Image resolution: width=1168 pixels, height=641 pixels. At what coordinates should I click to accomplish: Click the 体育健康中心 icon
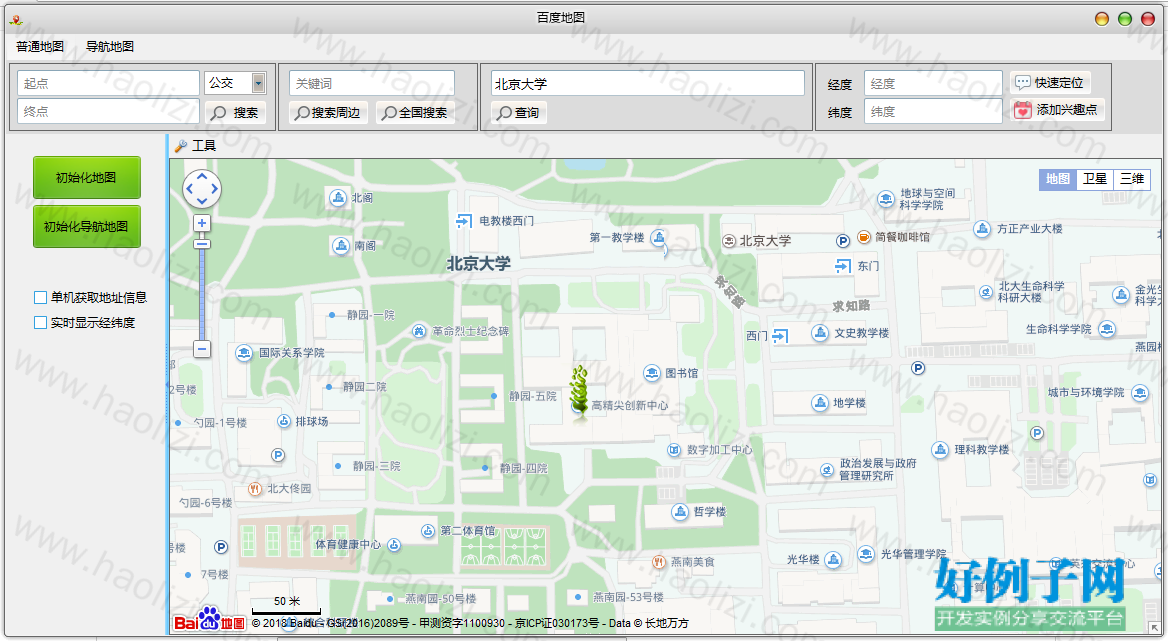point(394,545)
